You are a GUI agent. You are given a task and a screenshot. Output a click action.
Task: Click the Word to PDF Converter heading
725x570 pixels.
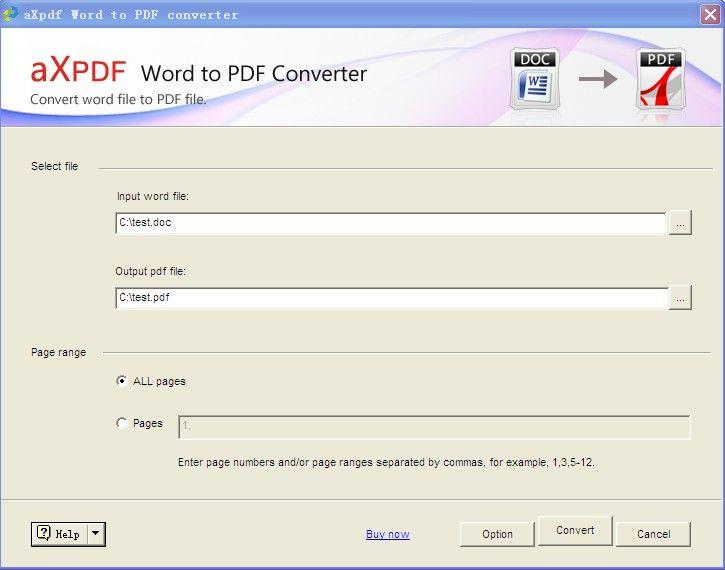254,74
